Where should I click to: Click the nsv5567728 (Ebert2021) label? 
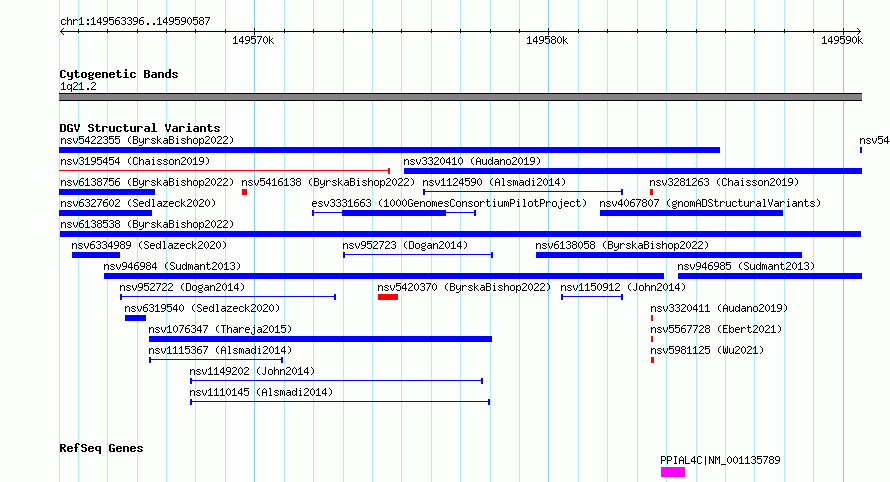point(716,329)
